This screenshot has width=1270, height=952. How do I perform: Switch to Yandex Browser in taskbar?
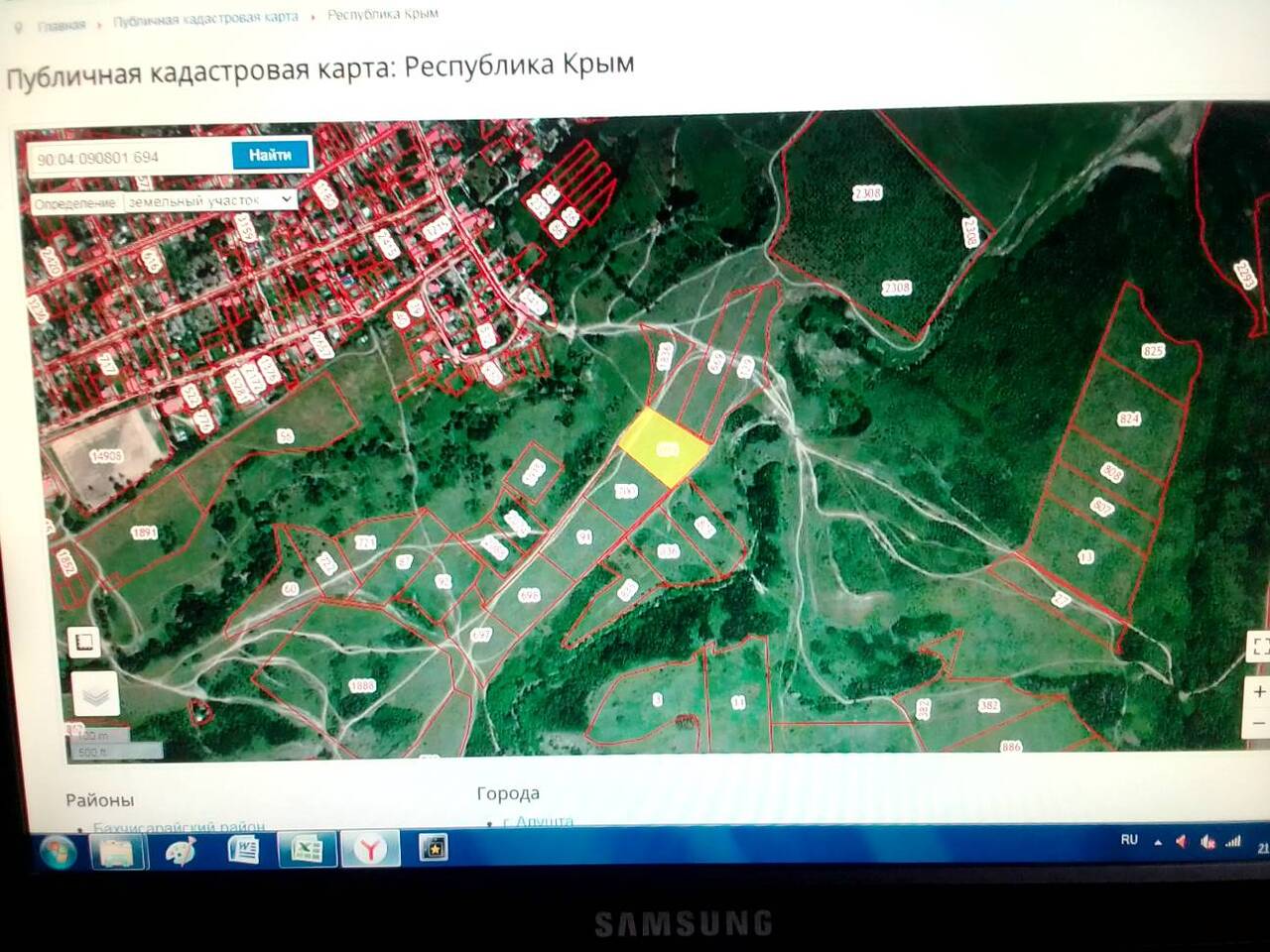point(370,849)
